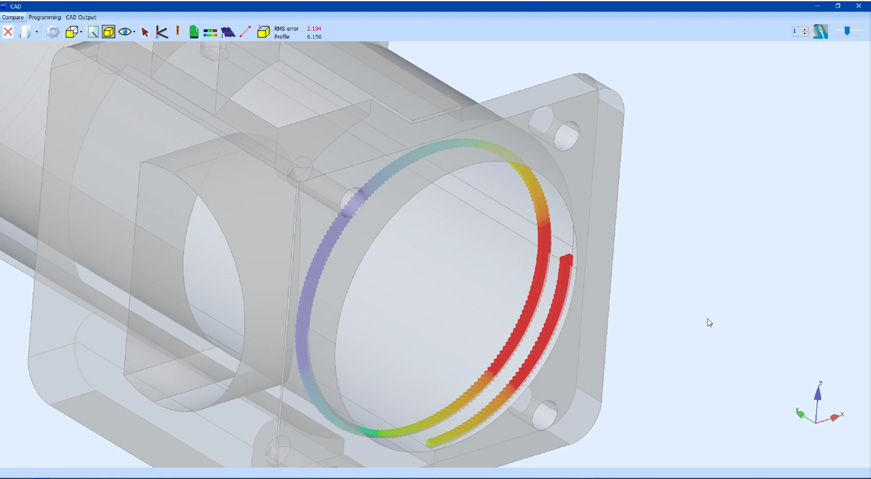Switch to the Programming tab
This screenshot has height=479, width=871.
coord(45,17)
